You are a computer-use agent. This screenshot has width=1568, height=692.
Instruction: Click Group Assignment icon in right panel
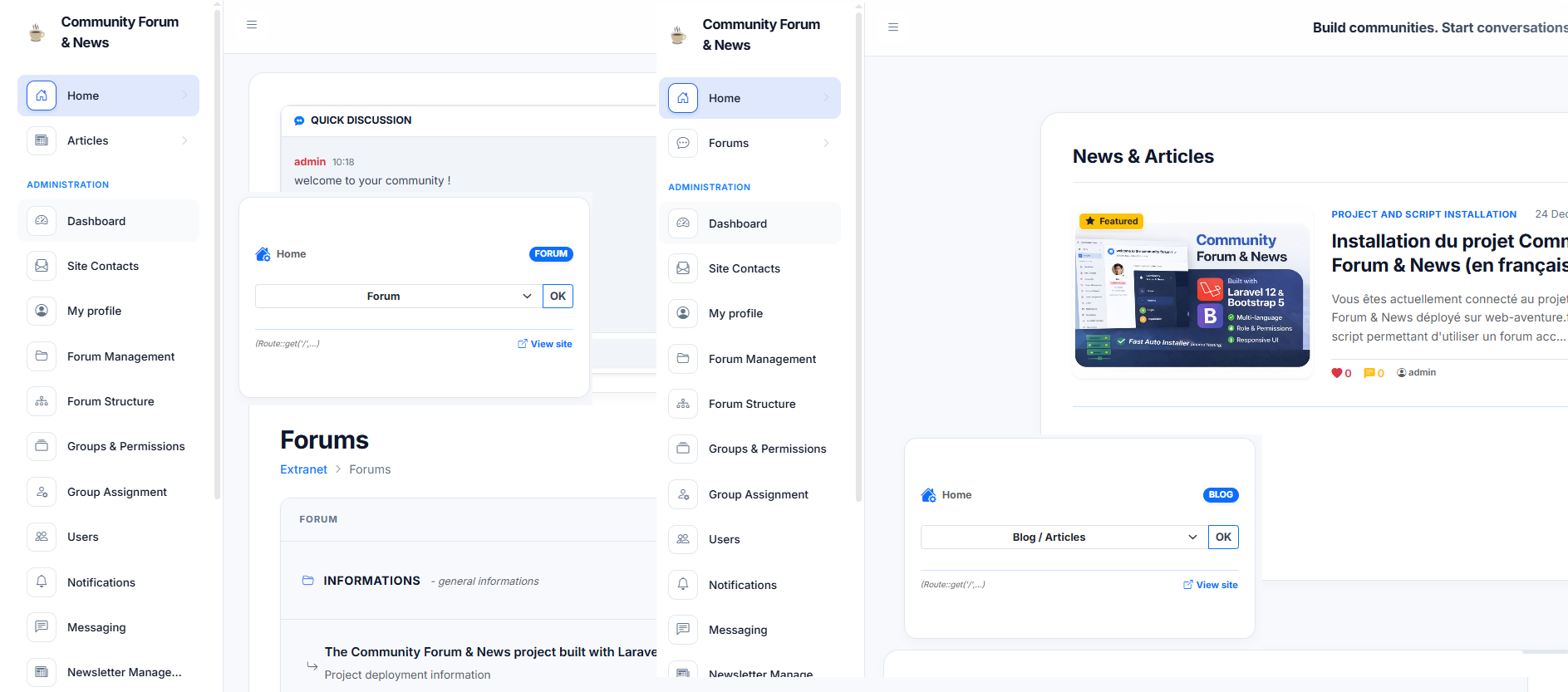[x=683, y=494]
